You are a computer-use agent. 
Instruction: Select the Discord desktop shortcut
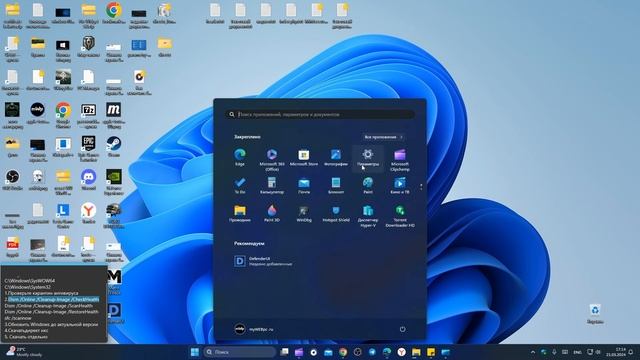(88, 180)
